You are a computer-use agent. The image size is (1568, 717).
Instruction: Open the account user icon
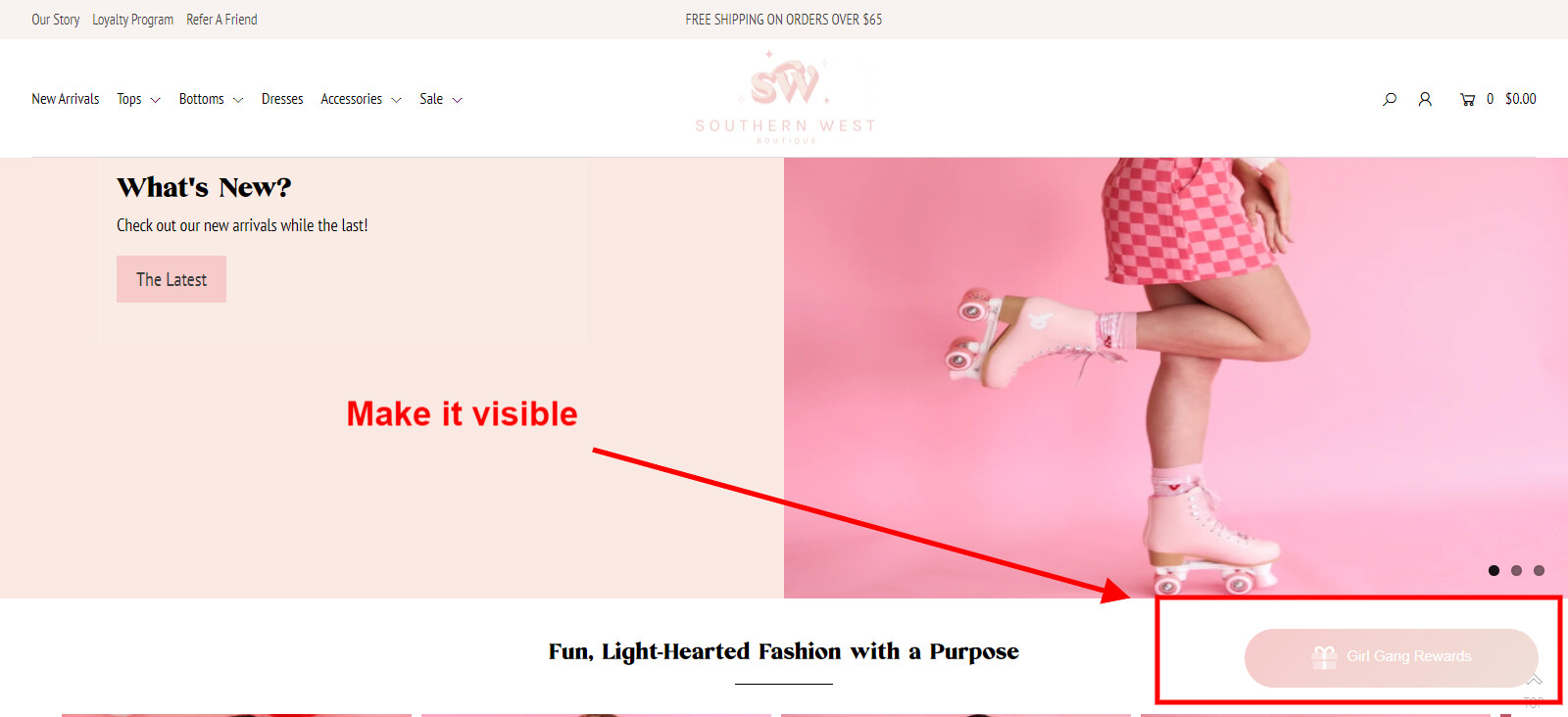[x=1425, y=99]
